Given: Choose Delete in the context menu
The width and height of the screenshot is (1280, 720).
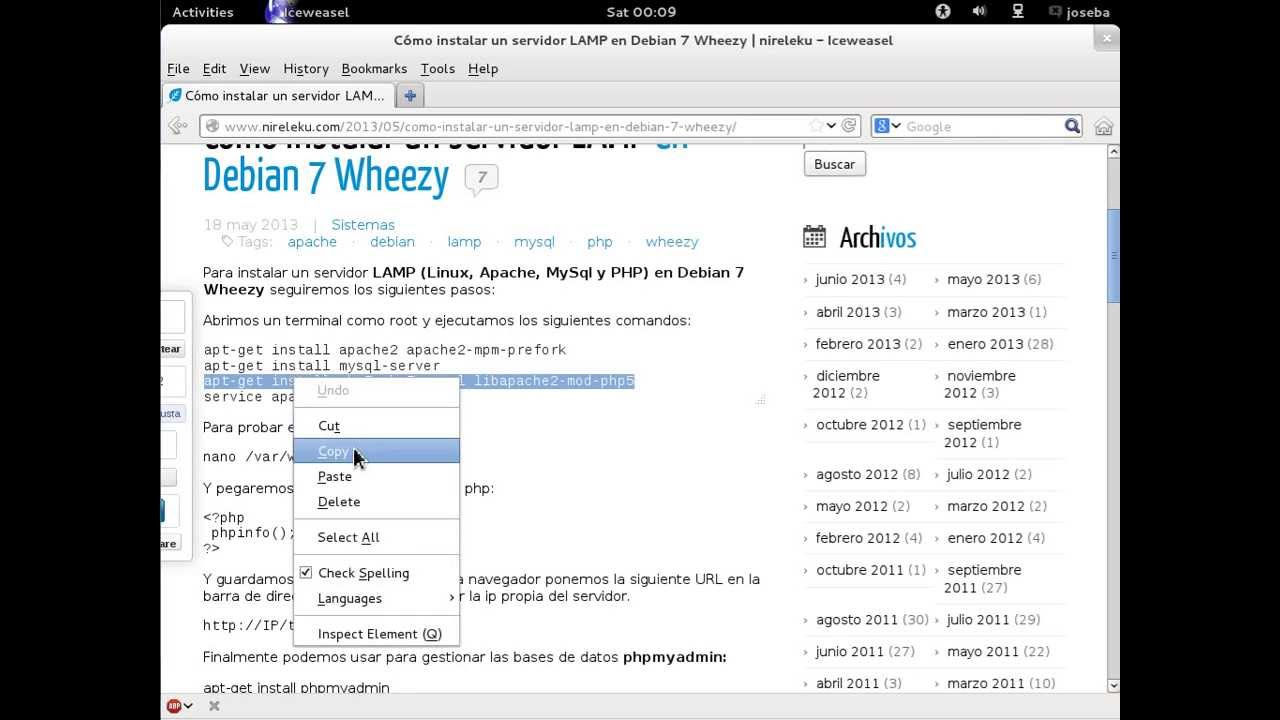Looking at the screenshot, I should 376,501.
